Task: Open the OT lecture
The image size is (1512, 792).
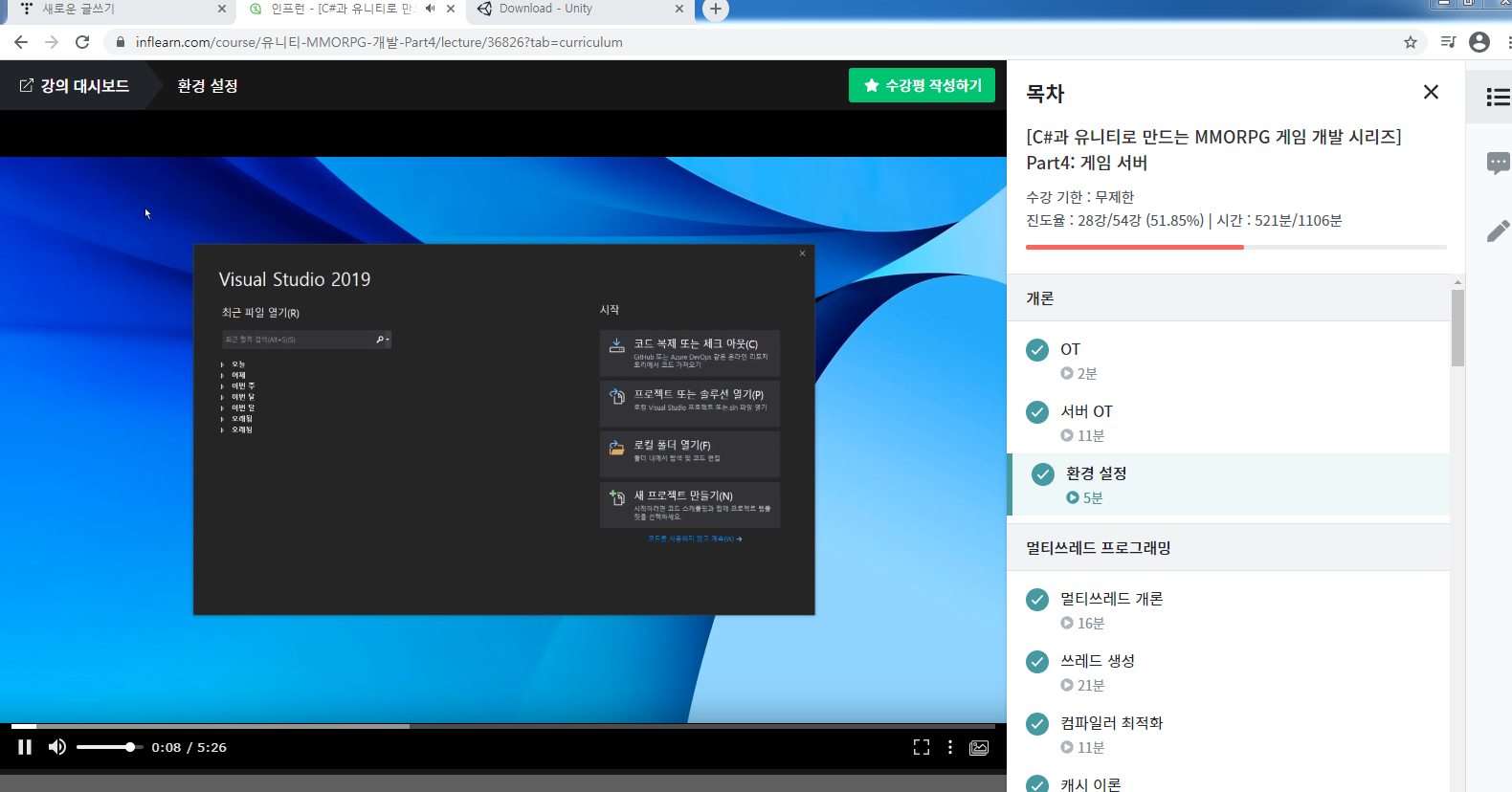Action: point(1070,349)
